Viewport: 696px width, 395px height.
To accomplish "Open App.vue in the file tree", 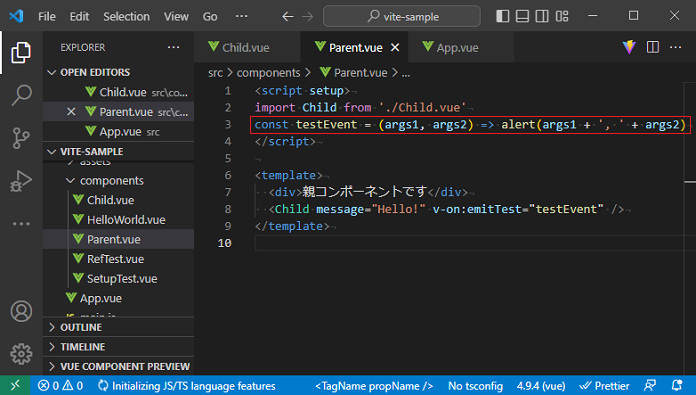I will click(119, 298).
